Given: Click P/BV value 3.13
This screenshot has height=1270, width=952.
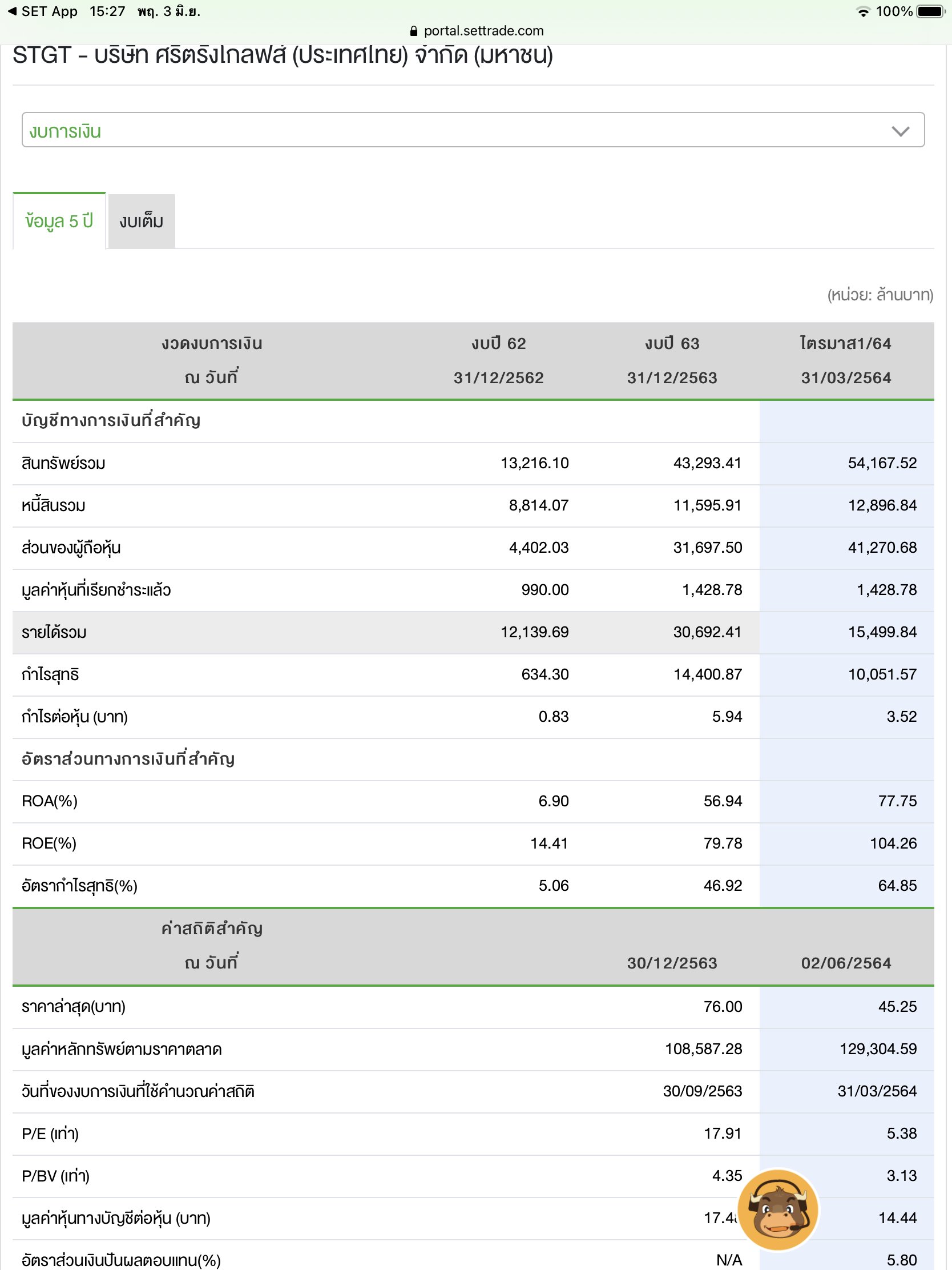Looking at the screenshot, I should (902, 1176).
